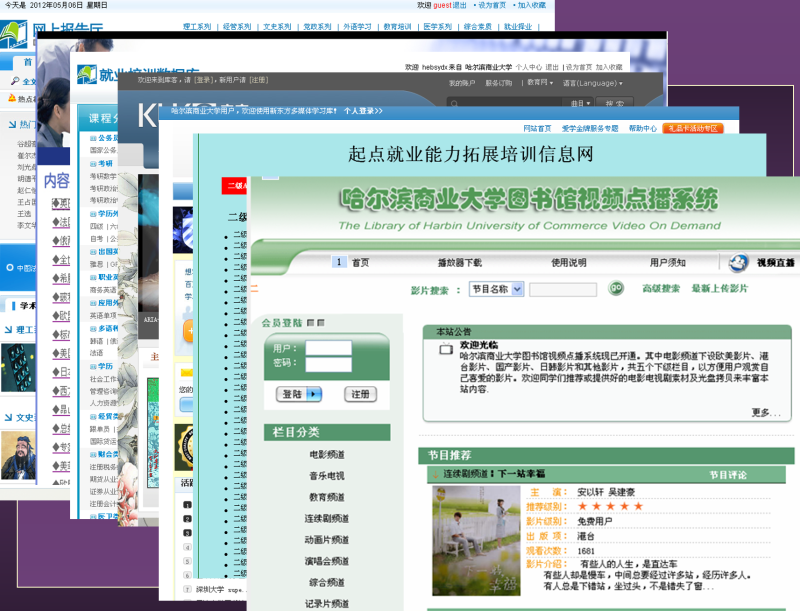
Task: Click the 节目评论 link
Action: [x=728, y=475]
